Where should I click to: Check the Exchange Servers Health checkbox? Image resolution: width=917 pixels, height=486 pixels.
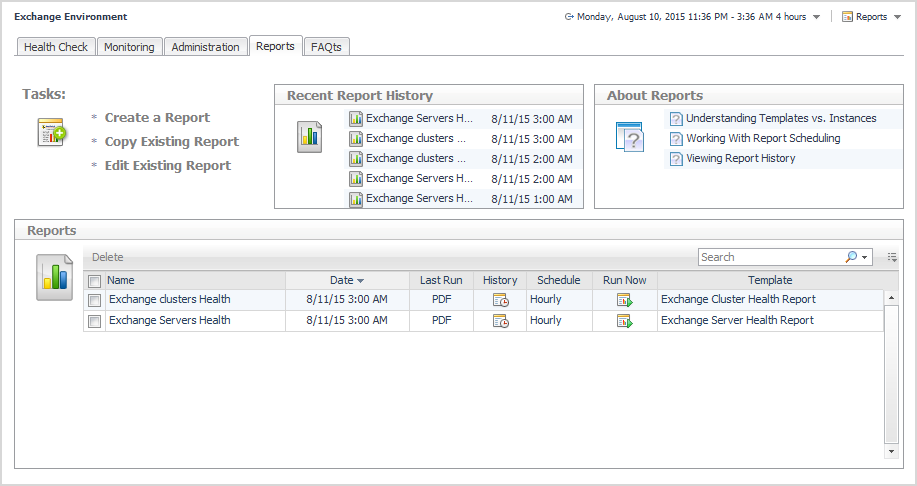tap(94, 321)
